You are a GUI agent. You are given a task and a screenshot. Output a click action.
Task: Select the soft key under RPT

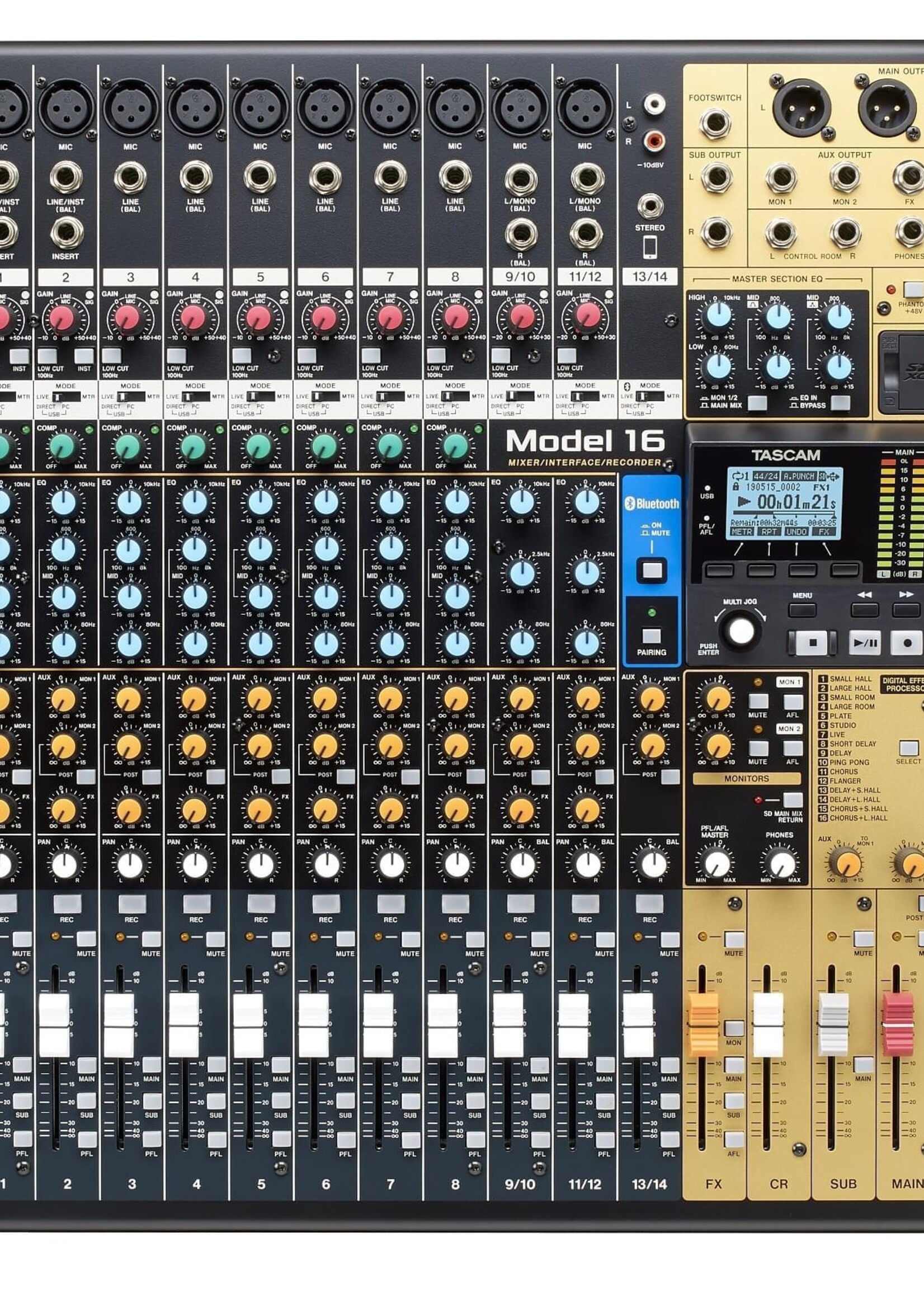click(761, 570)
